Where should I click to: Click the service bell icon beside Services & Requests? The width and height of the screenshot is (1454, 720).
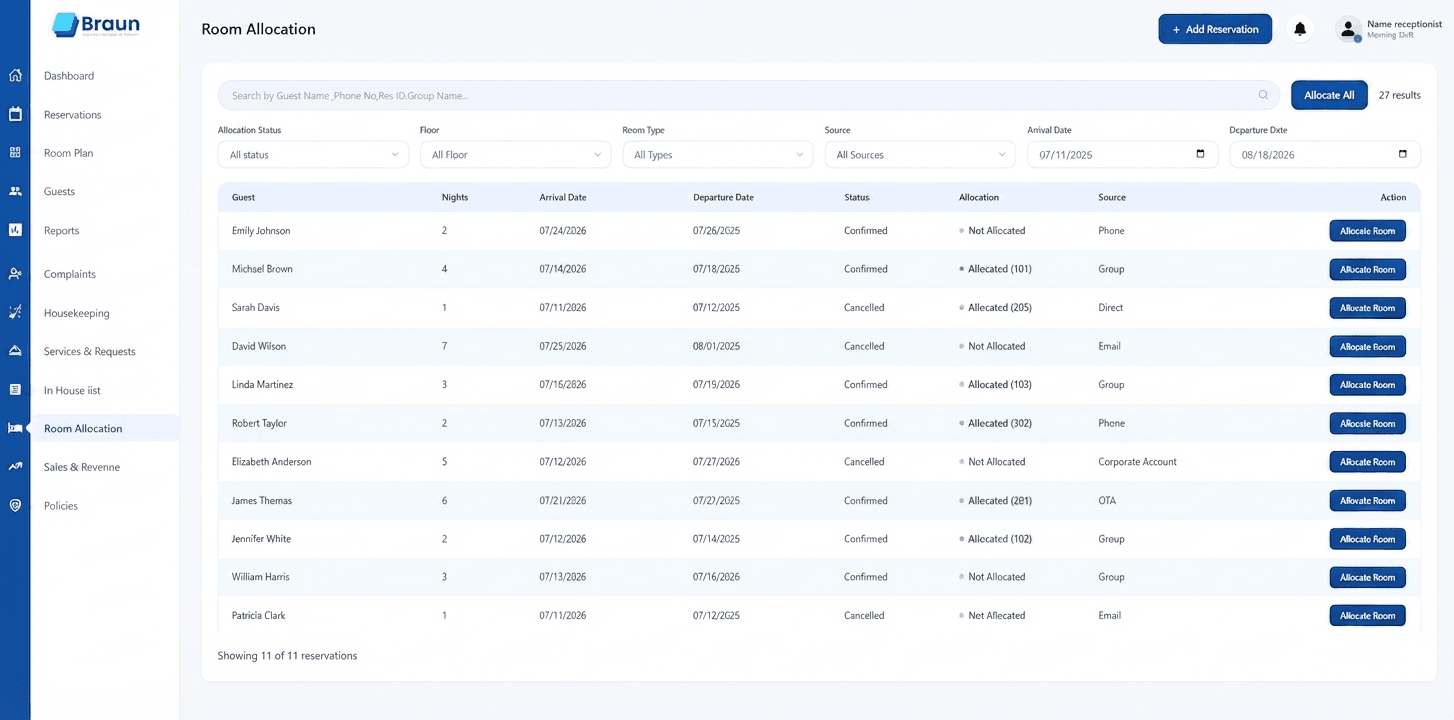coord(15,351)
